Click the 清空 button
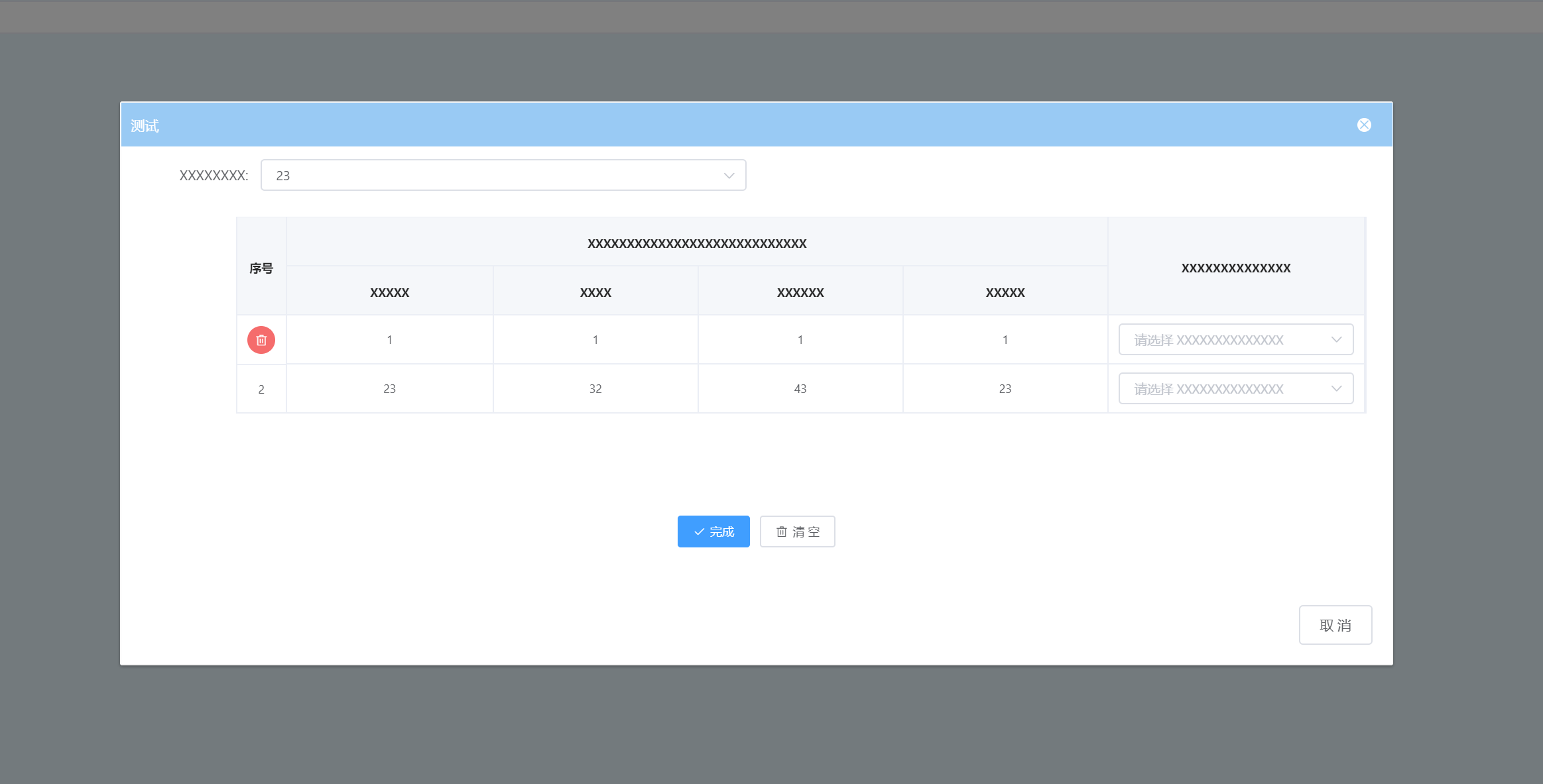 (797, 532)
